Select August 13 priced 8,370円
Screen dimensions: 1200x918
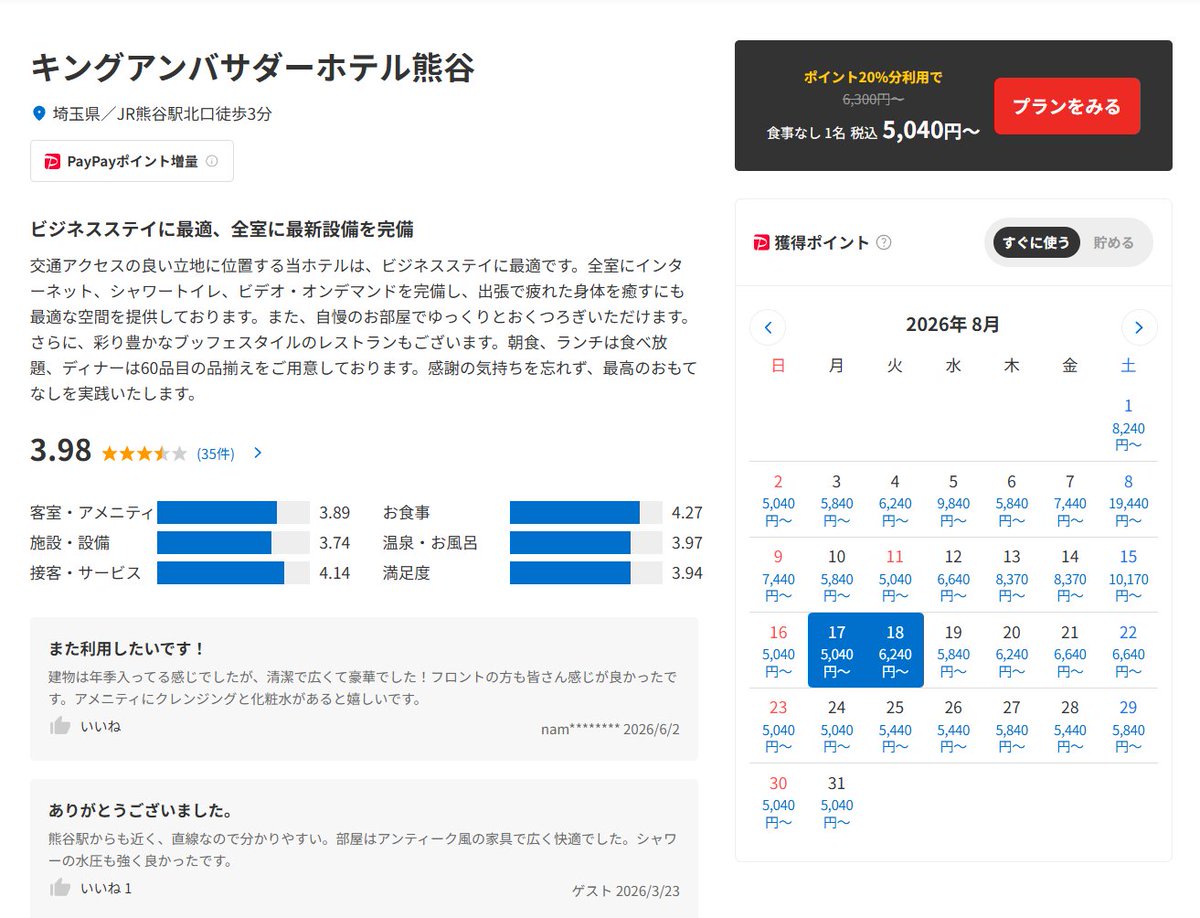1012,575
